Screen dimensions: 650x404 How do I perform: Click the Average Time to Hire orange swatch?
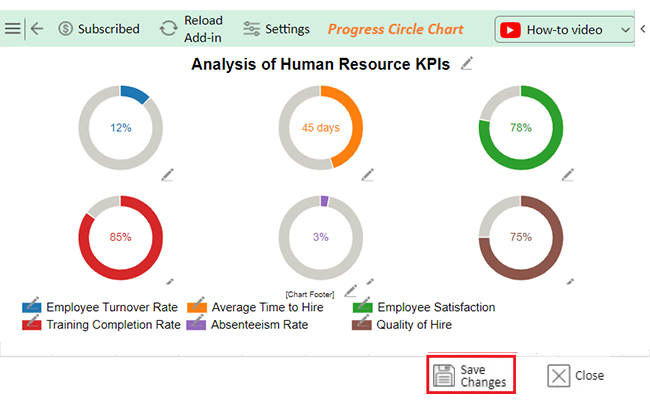click(x=197, y=307)
